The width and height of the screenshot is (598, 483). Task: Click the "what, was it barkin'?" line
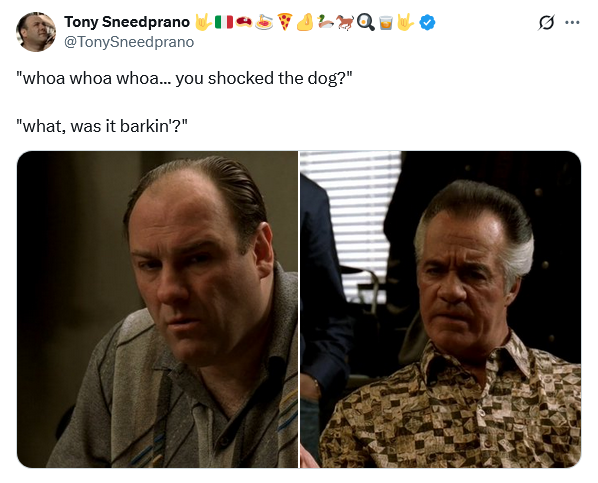(102, 126)
